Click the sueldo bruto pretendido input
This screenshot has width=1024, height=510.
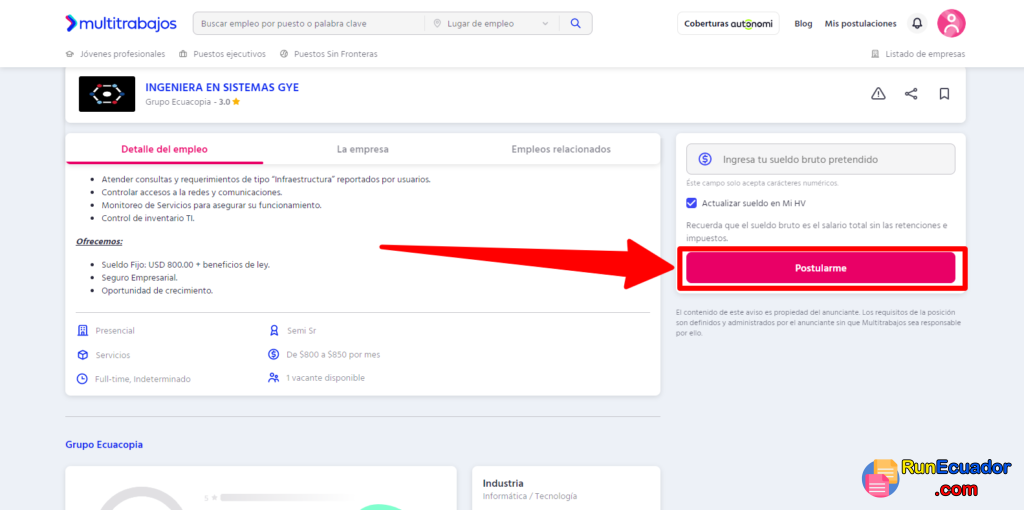[821, 159]
